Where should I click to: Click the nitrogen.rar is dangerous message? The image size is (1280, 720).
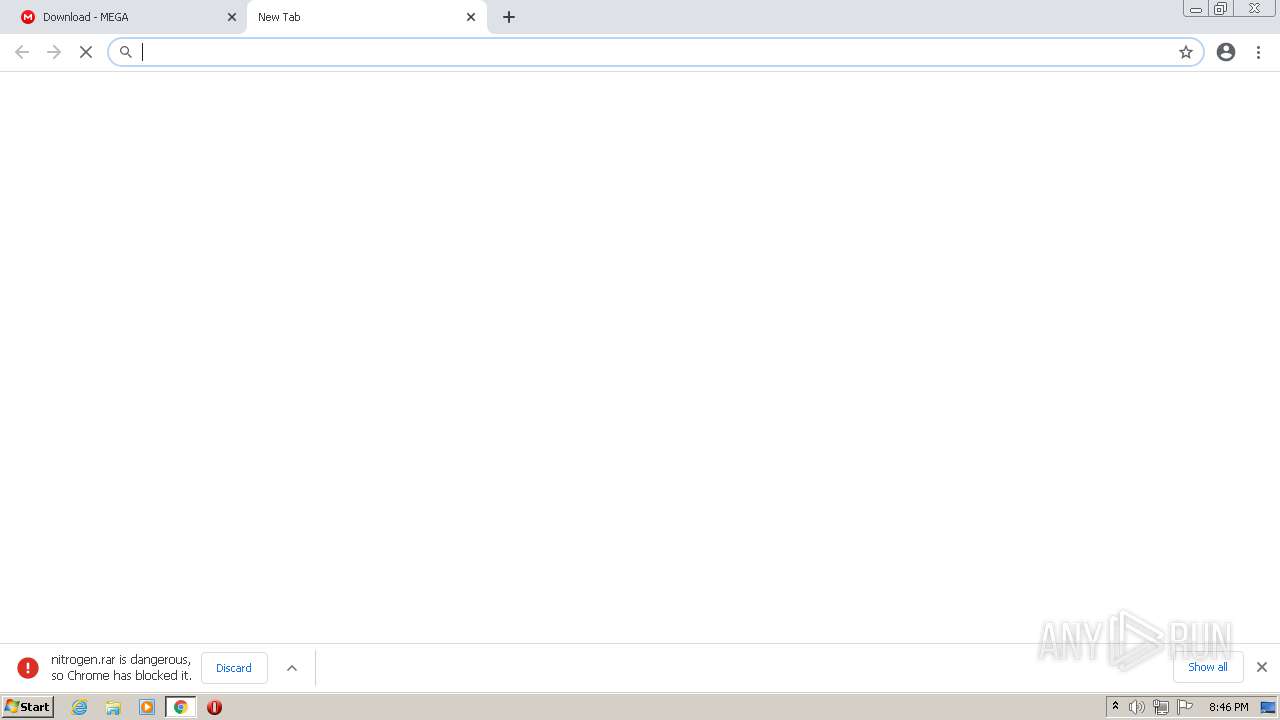(x=121, y=668)
